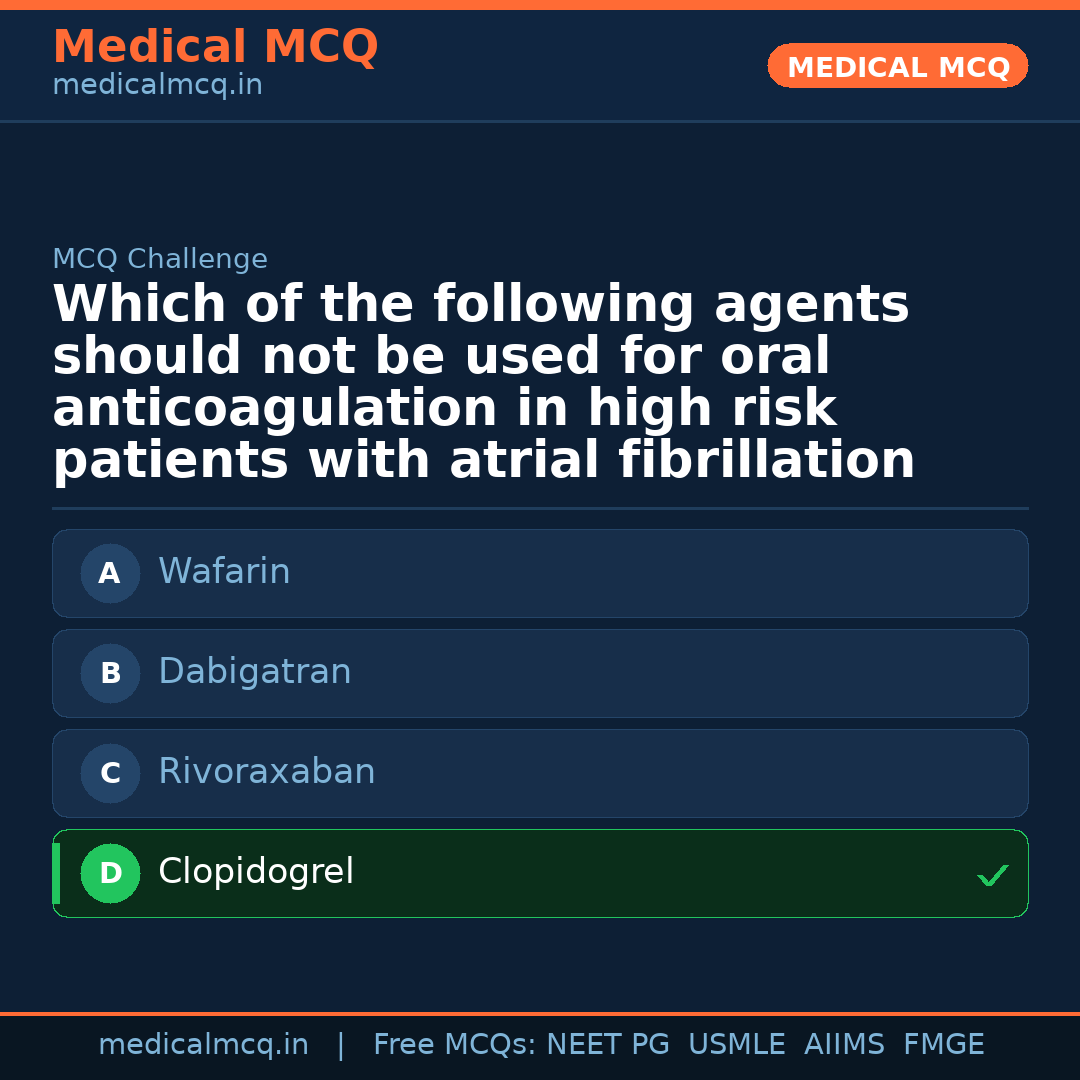Open medicalmcq.in link in the footer
This screenshot has height=1080, width=1080.
[203, 1045]
